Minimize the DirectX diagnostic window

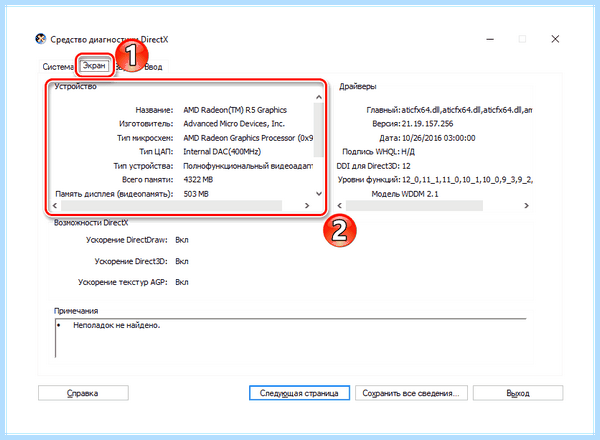(490, 39)
